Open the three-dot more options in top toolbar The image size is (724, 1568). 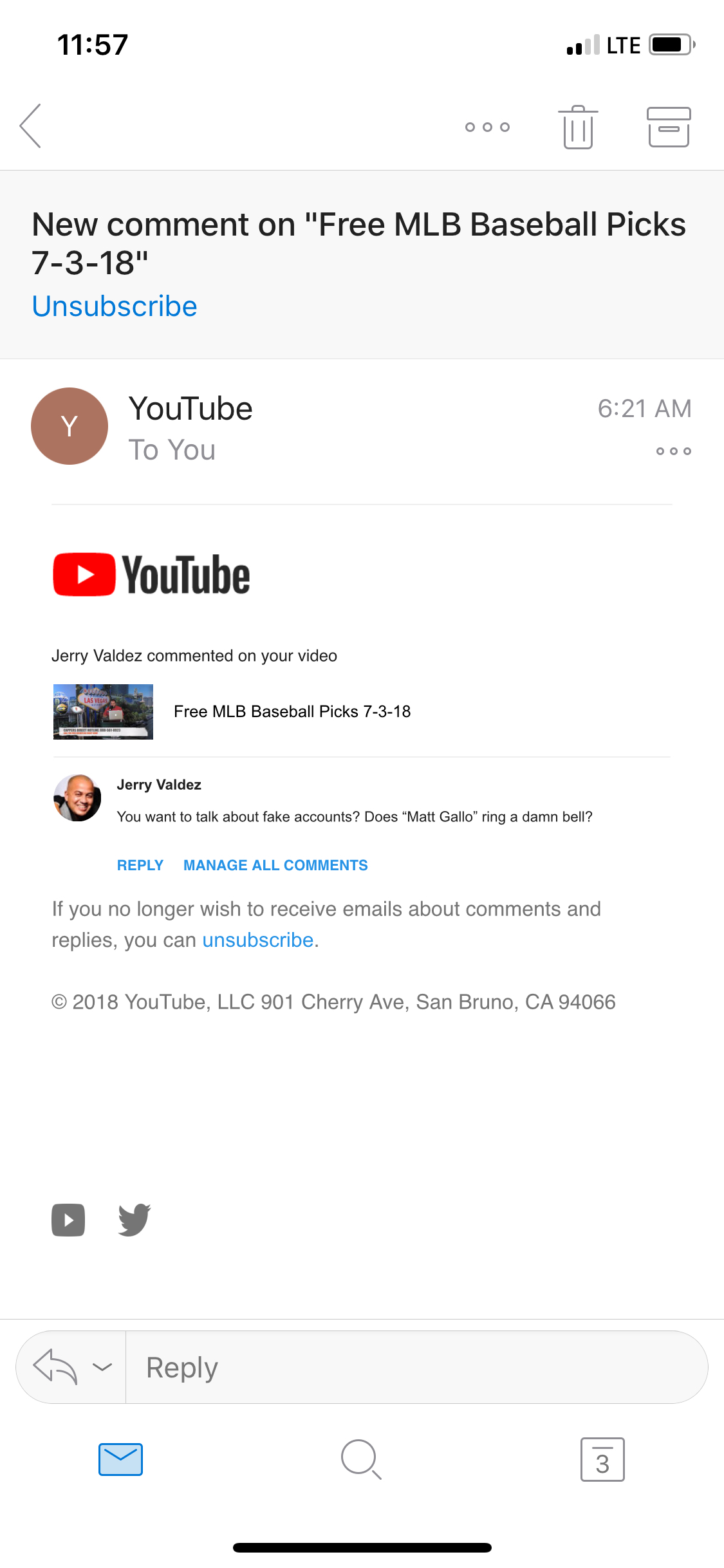[487, 127]
